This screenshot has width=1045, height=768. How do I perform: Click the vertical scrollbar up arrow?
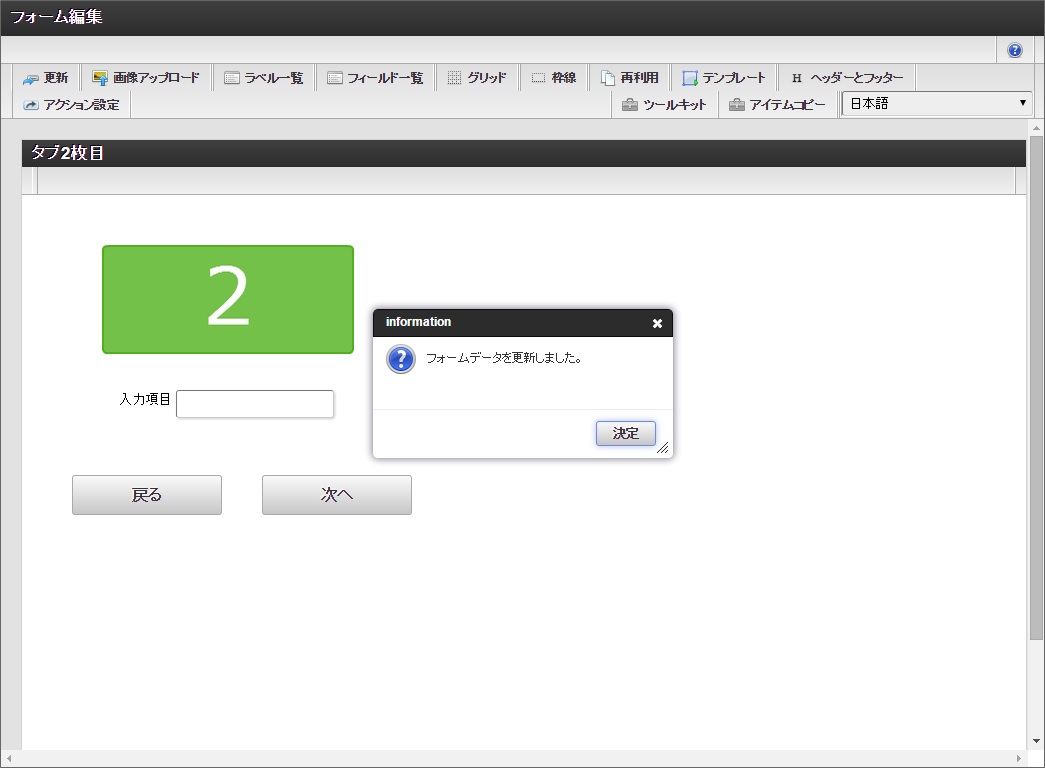(1036, 128)
